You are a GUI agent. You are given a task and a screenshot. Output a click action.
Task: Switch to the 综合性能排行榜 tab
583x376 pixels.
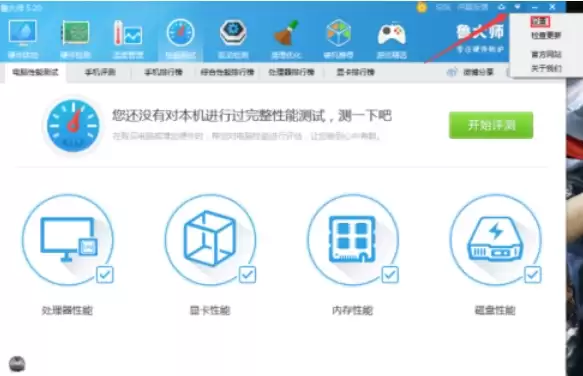(227, 72)
